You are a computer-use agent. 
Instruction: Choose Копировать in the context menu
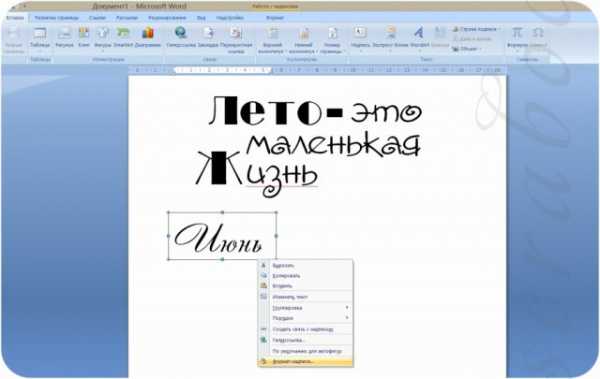tap(305, 276)
